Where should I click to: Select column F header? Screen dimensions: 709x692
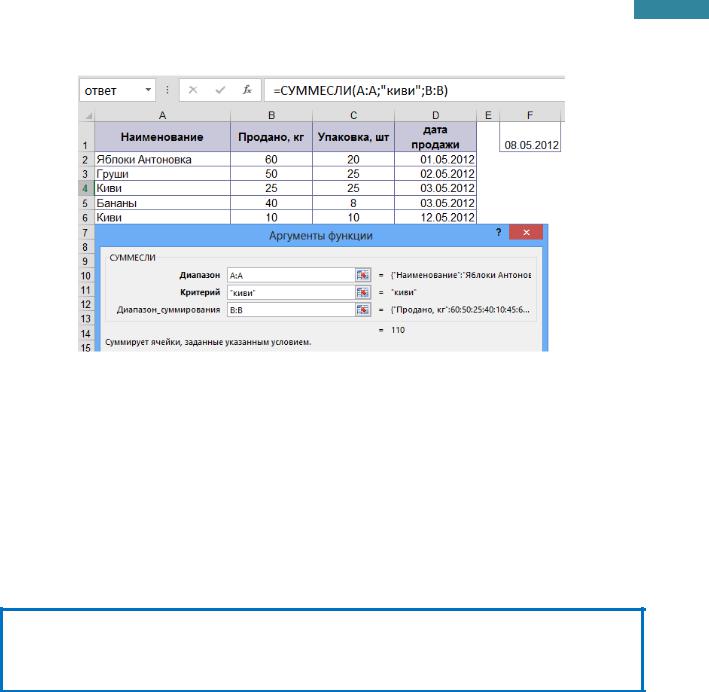530,116
